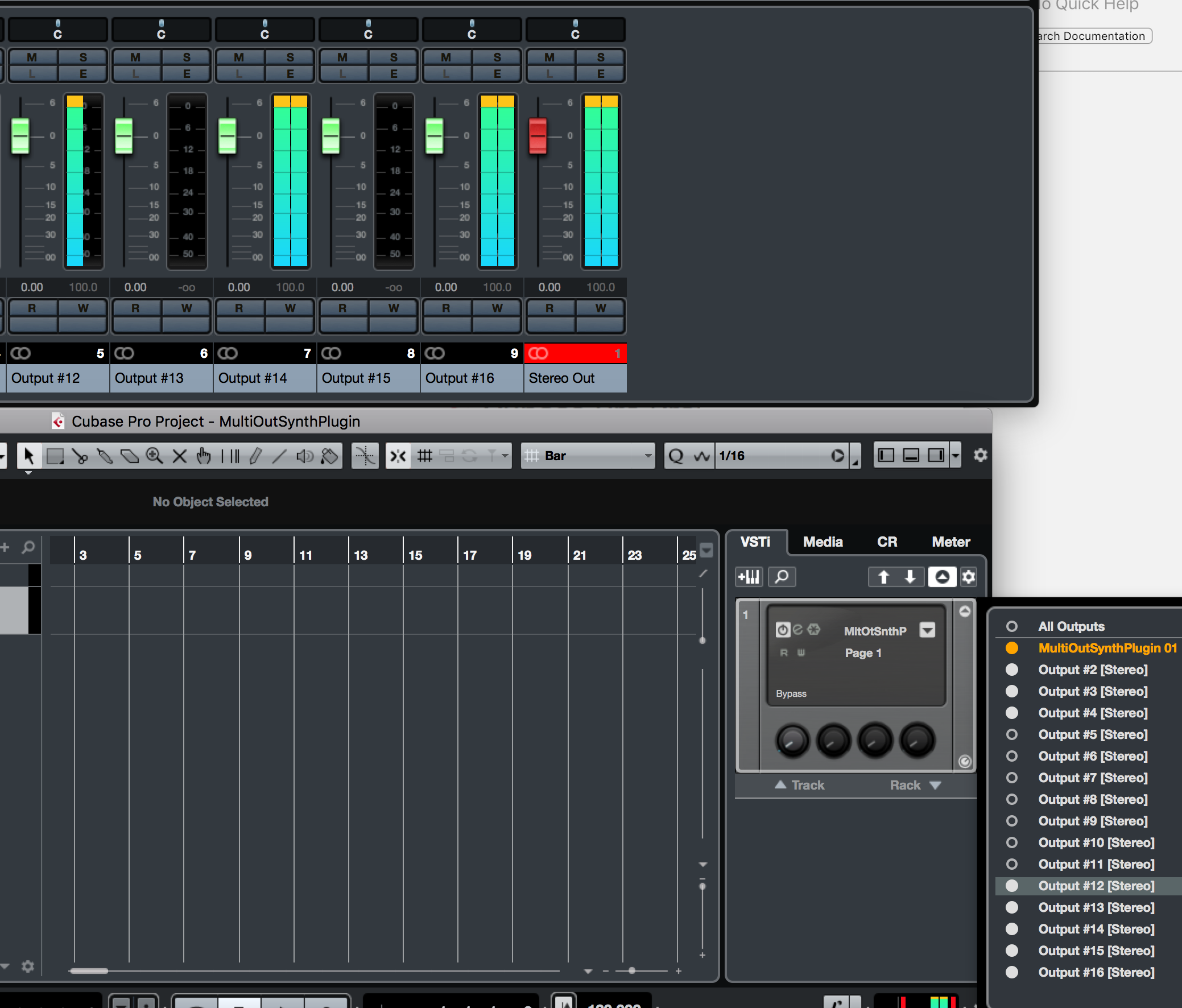The width and height of the screenshot is (1182, 1008).
Task: Select the Glue tool
Action: [x=105, y=456]
